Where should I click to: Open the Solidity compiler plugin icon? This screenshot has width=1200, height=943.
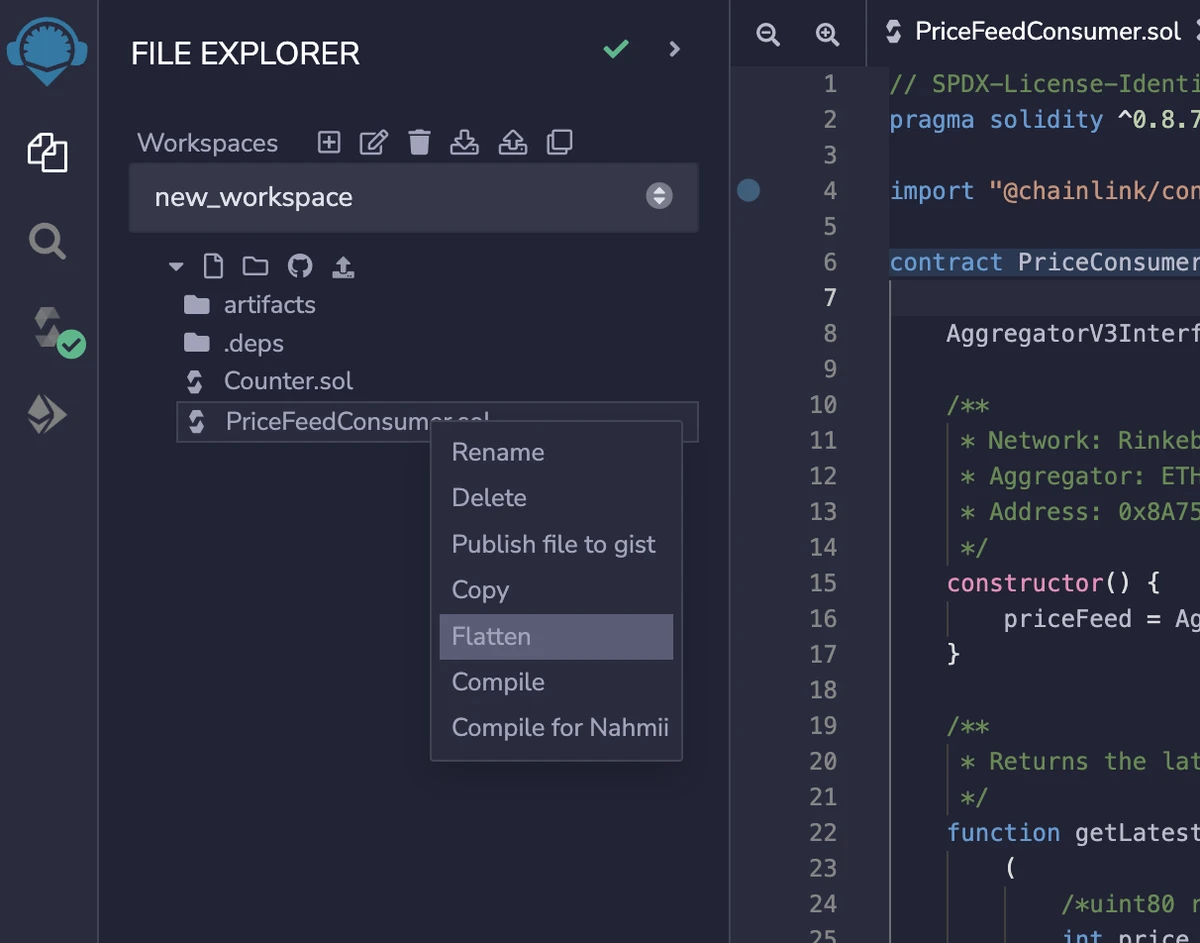48,329
